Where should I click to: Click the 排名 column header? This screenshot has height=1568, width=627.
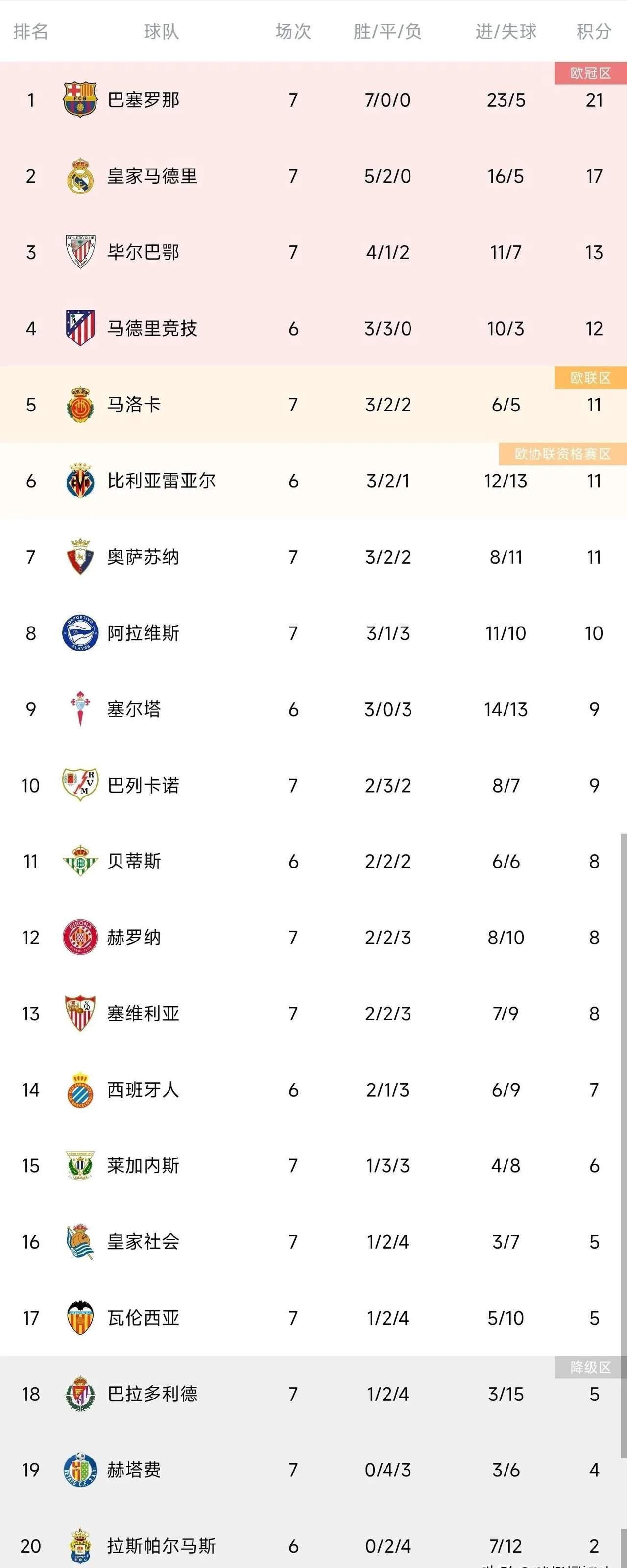(x=30, y=31)
